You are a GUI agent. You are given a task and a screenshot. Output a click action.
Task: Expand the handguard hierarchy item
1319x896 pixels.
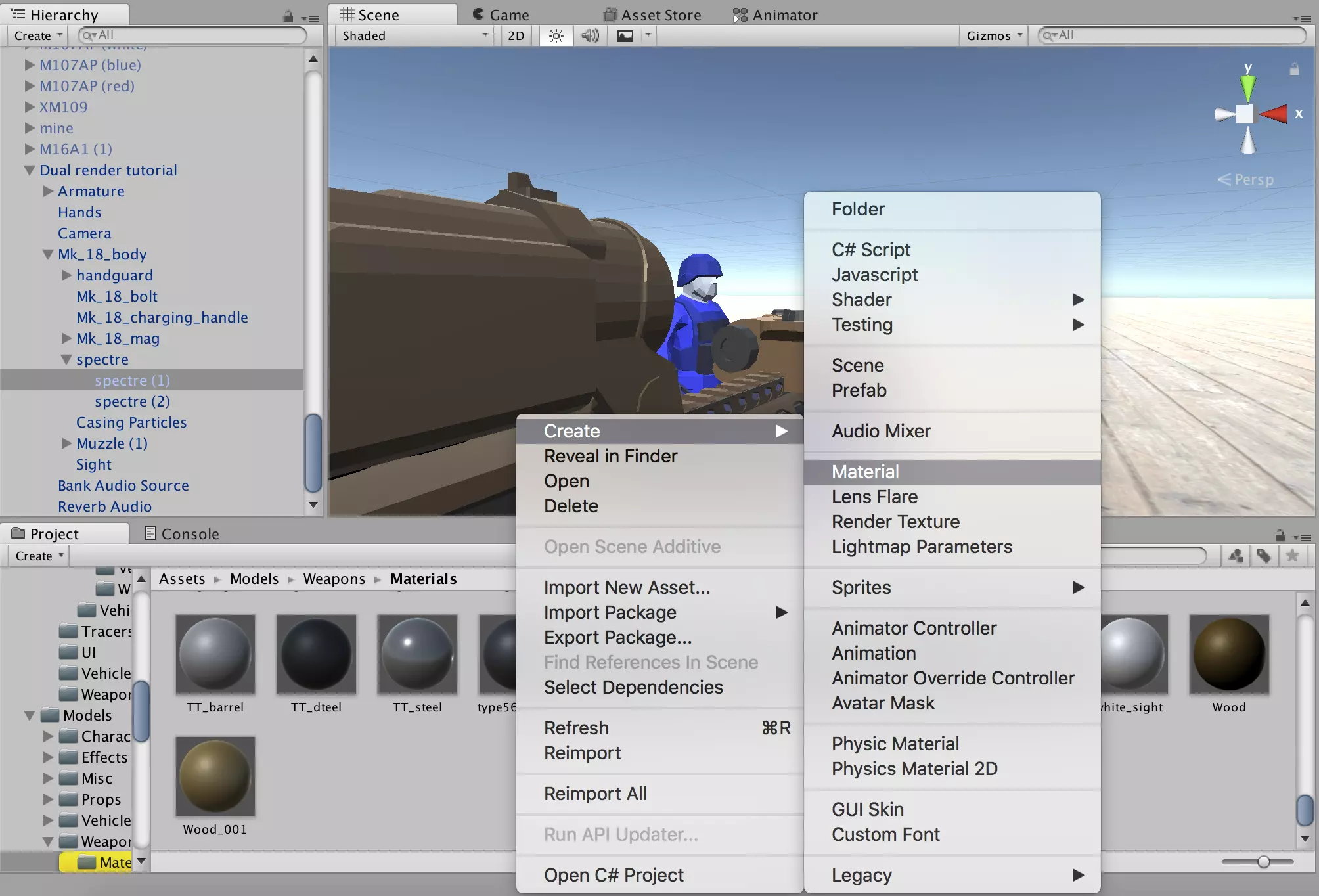[x=66, y=275]
